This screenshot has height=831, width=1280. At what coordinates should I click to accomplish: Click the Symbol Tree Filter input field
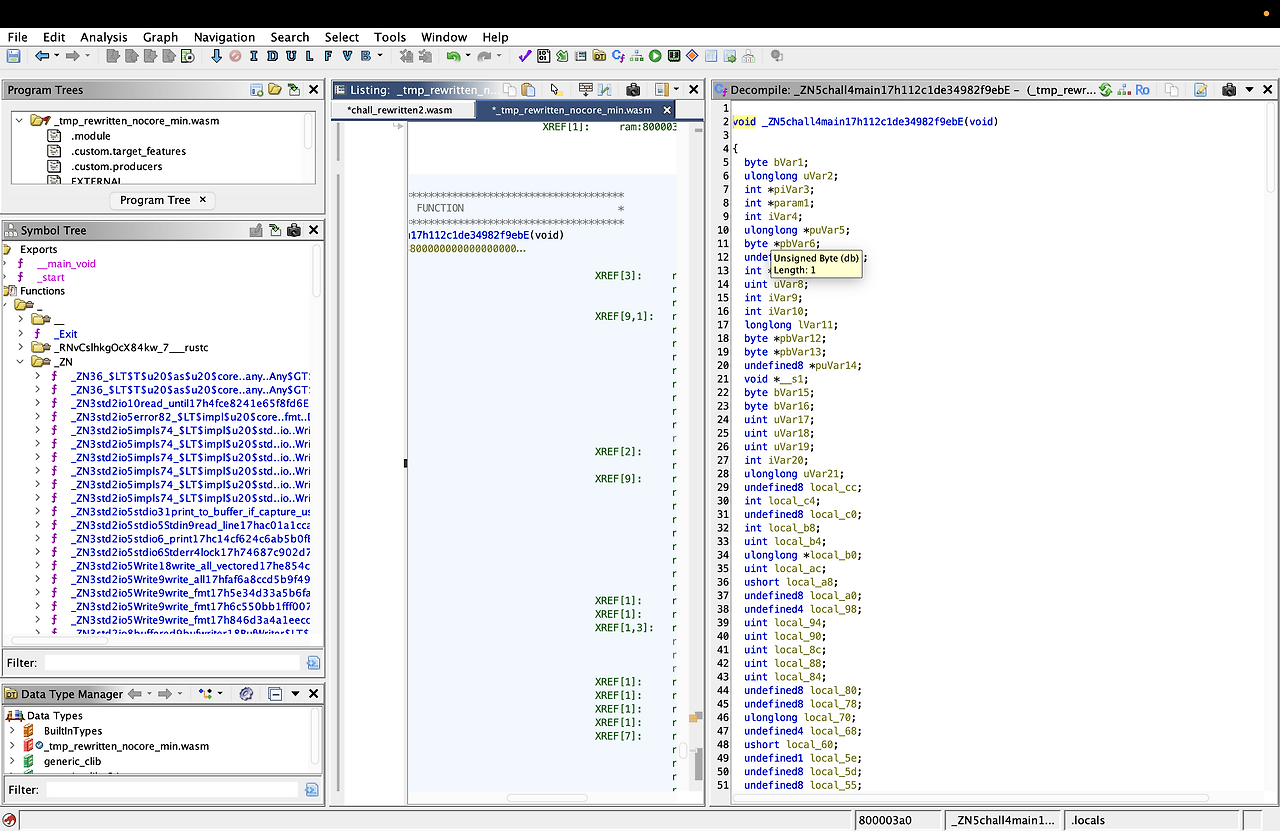click(172, 663)
